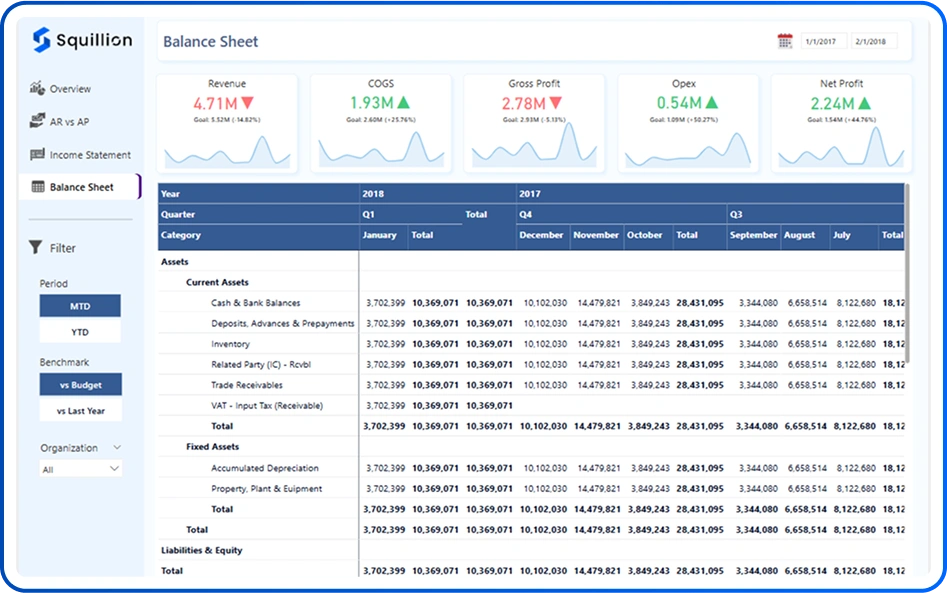Switch period to YTD

point(80,331)
